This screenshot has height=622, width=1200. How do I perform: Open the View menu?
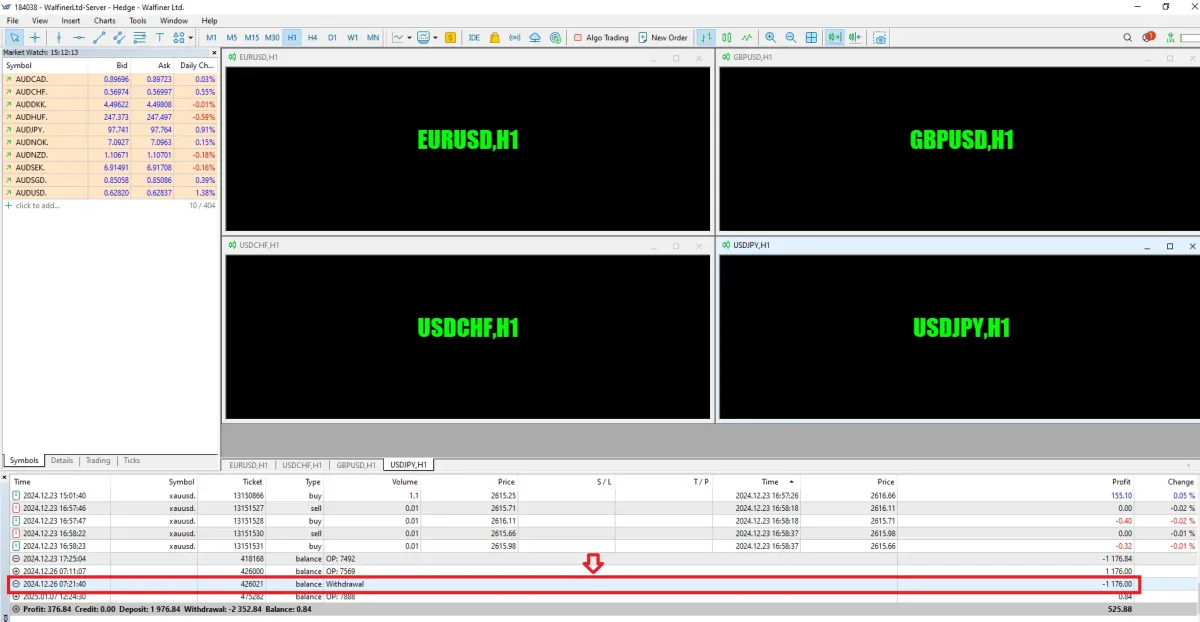coord(40,20)
